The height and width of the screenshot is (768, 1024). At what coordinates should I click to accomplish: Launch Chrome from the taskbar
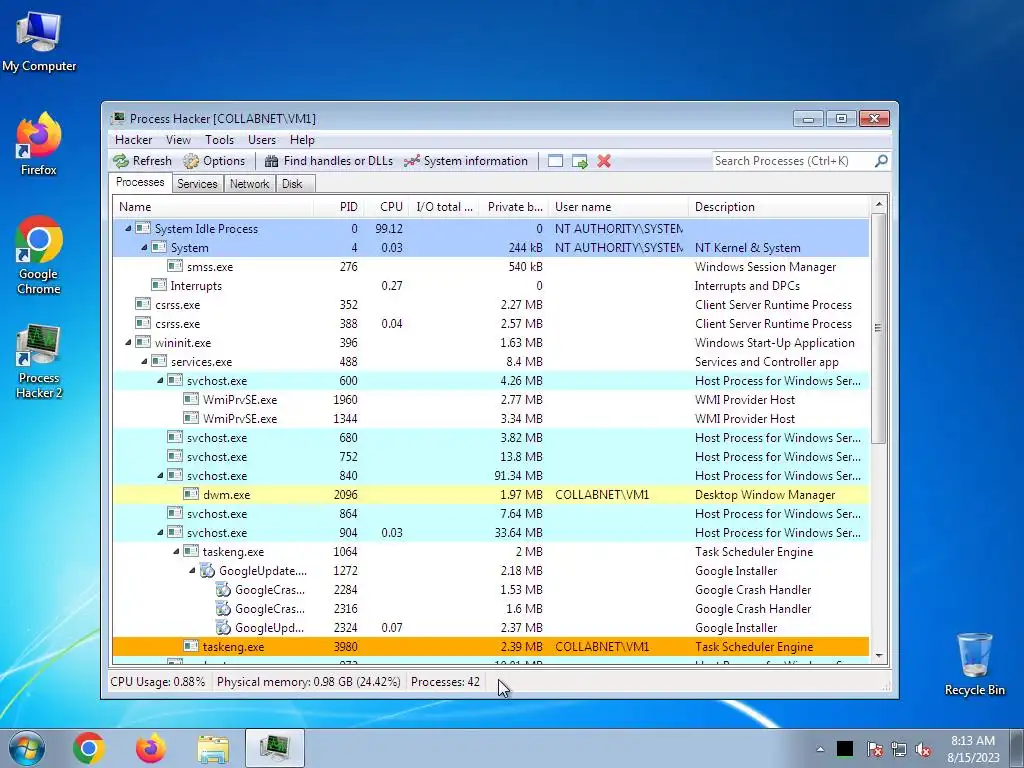[89, 748]
